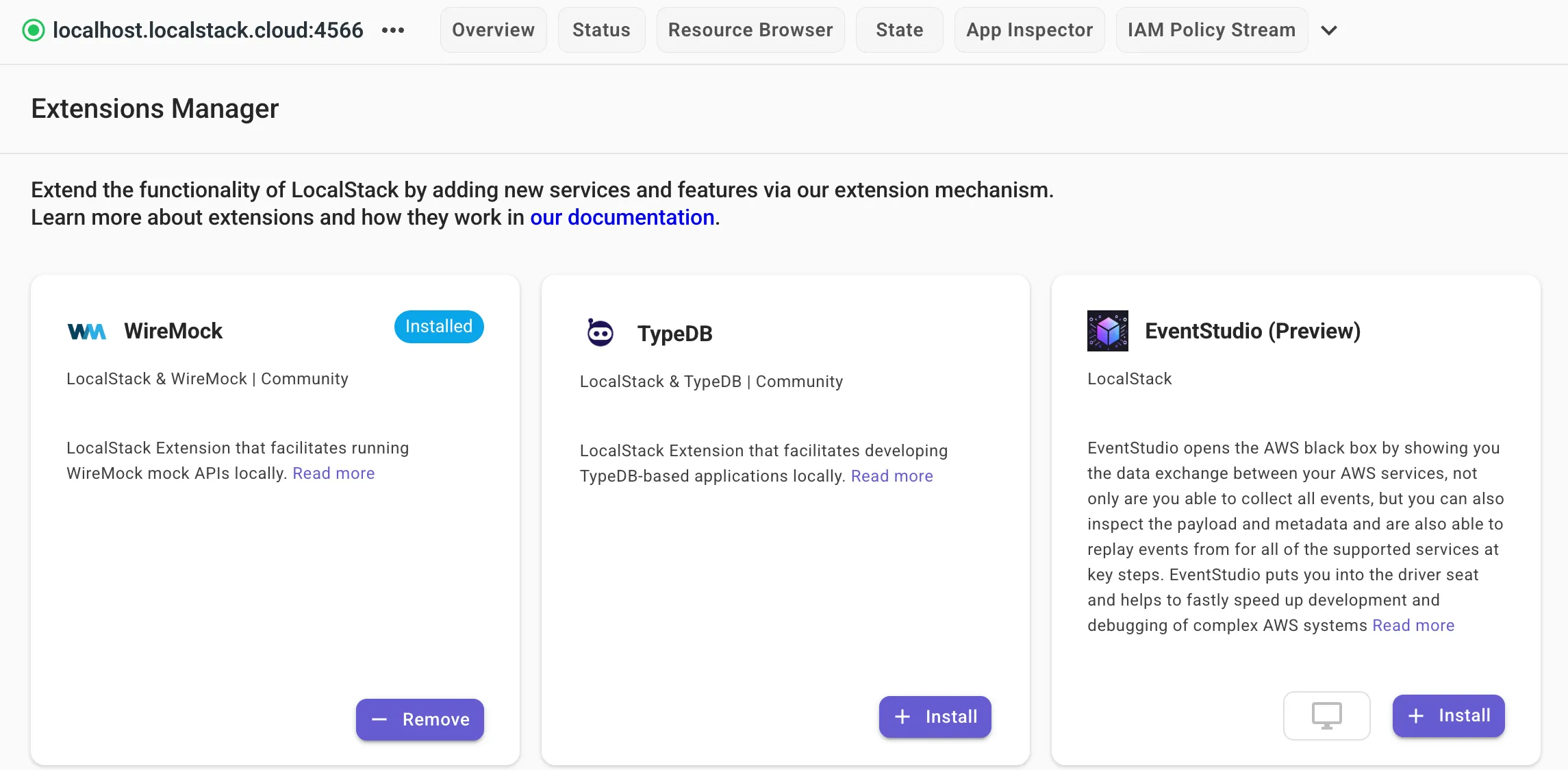
Task: Open the Resource Browser tab
Action: coord(750,29)
